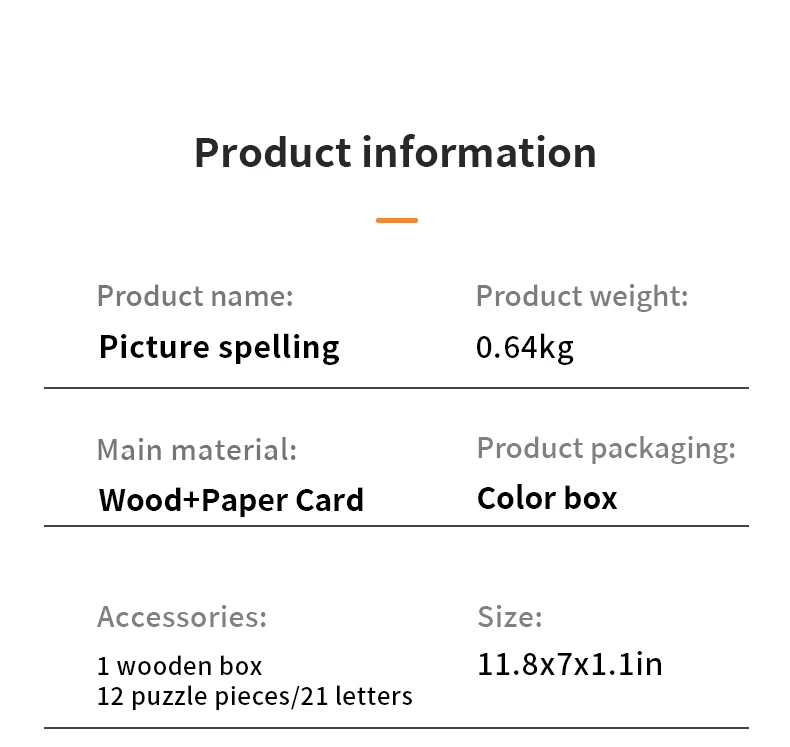The height and width of the screenshot is (747, 790).
Task: Click the 0.64kg weight value
Action: [x=525, y=347]
